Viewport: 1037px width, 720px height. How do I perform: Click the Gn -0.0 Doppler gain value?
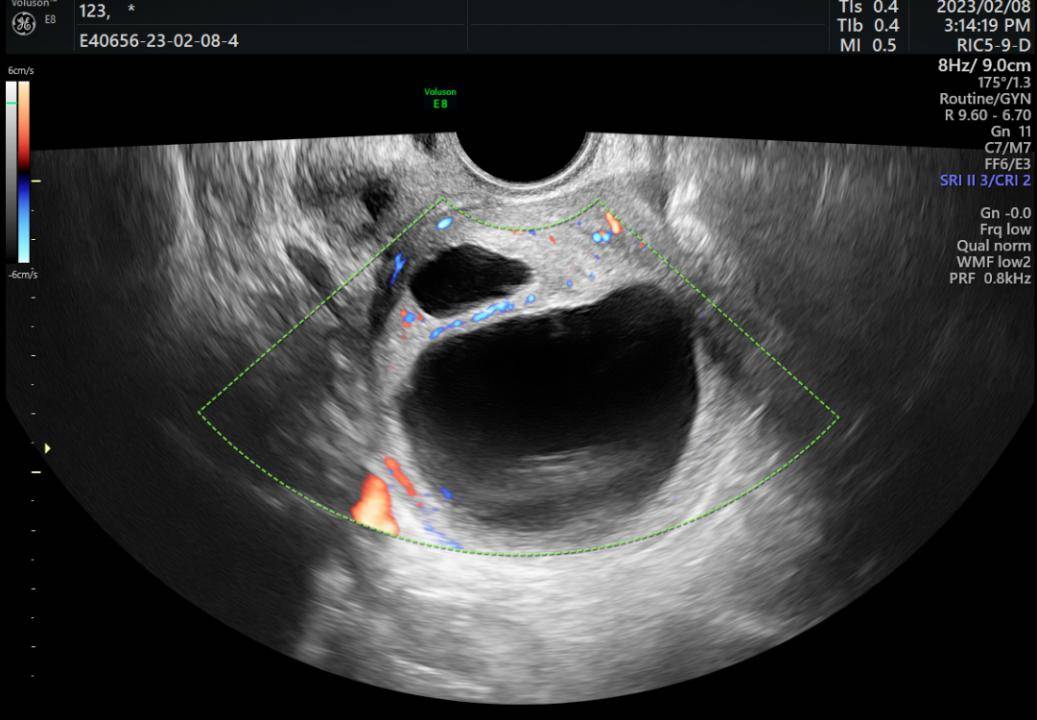click(1005, 213)
